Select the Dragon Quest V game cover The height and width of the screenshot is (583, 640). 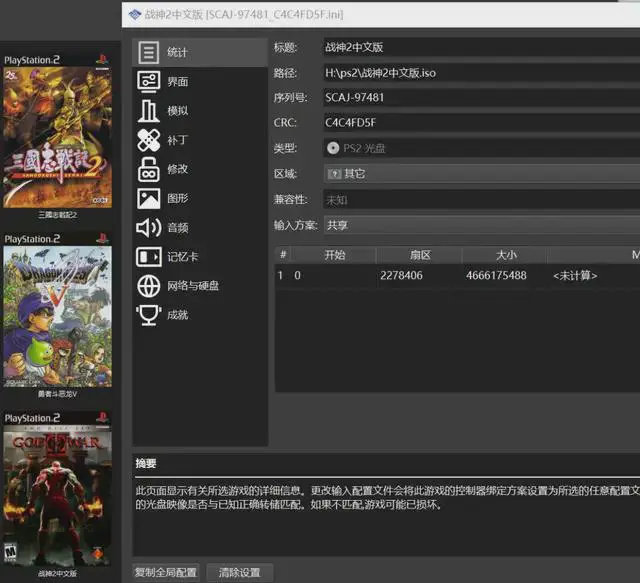[x=57, y=316]
